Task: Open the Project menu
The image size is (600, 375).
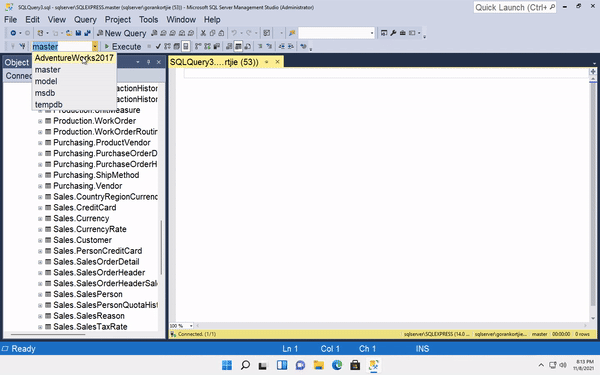Action: point(118,20)
